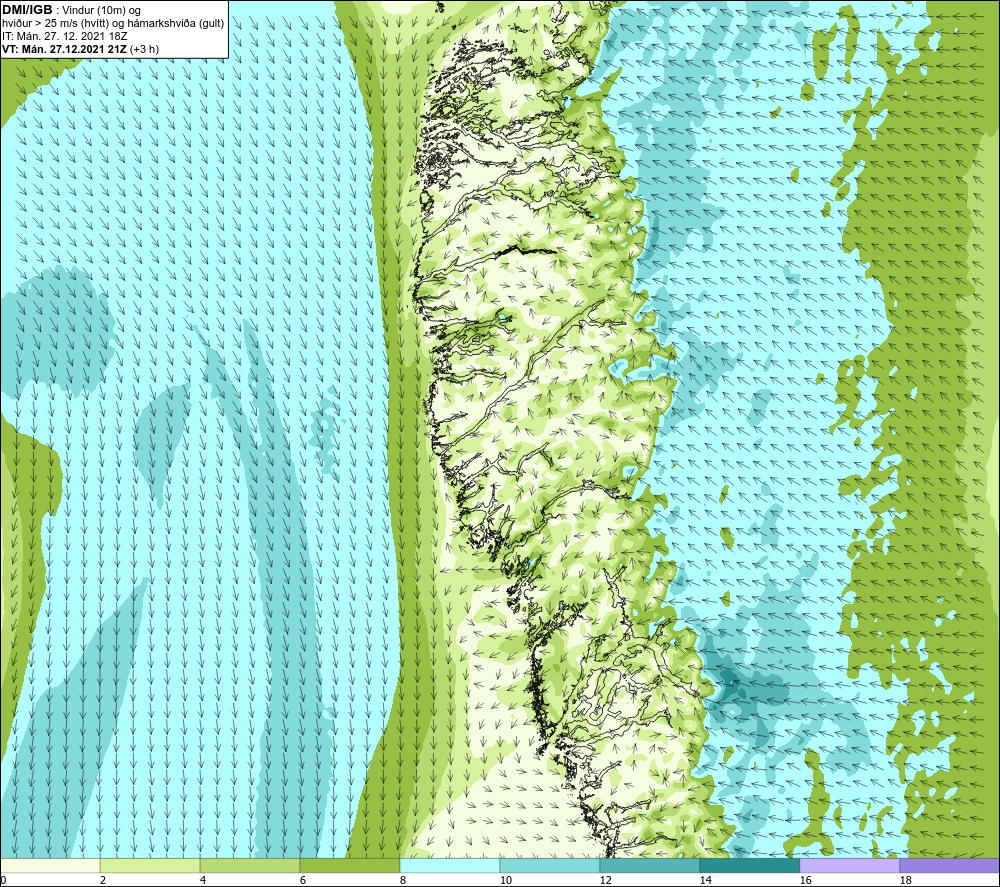
Task: Select the dark teal 14–16 m/s legend swatch
Action: click(749, 866)
